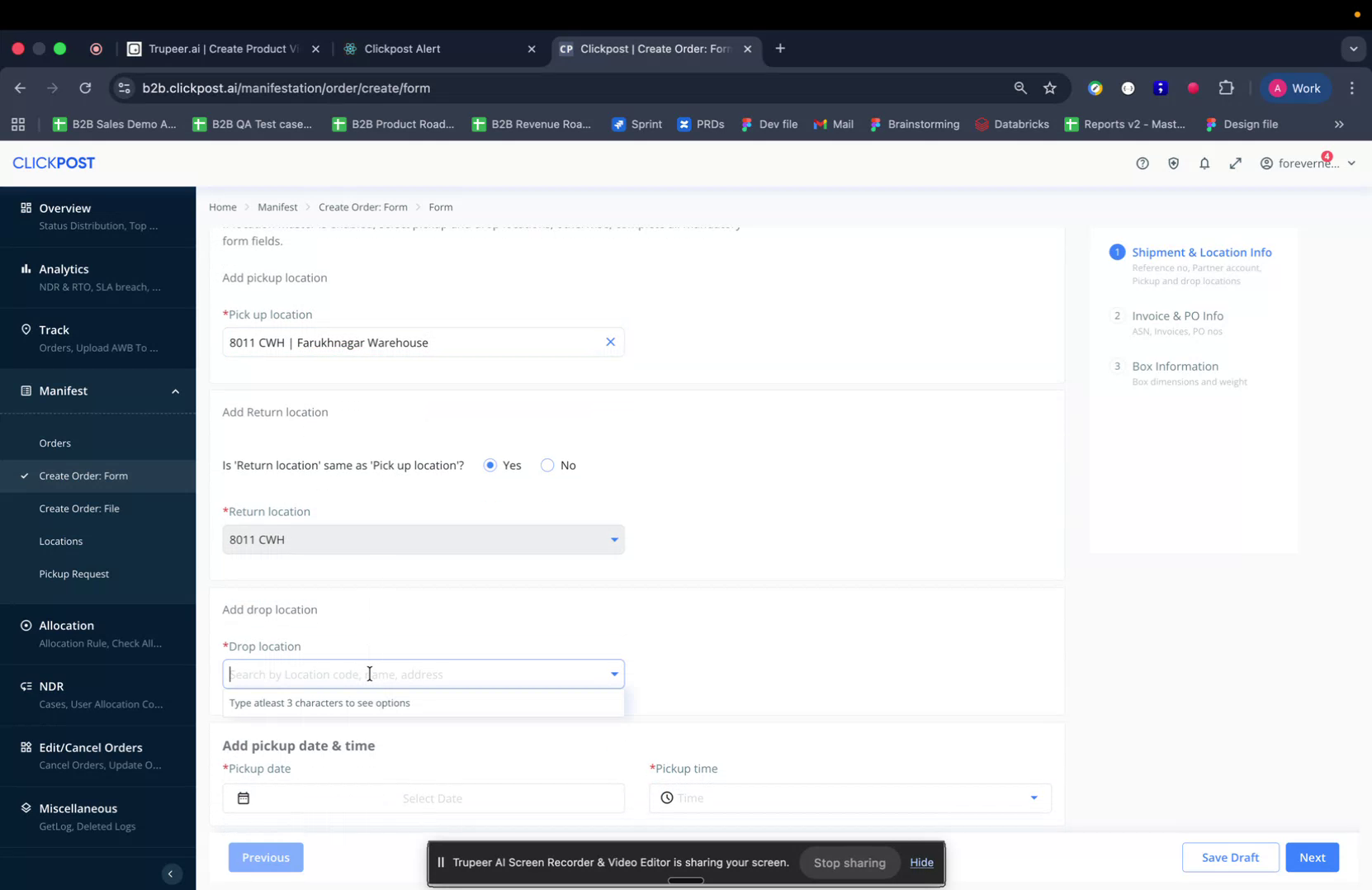Open the NDR section in the sidebar
Image resolution: width=1372 pixels, height=890 pixels.
click(x=51, y=686)
